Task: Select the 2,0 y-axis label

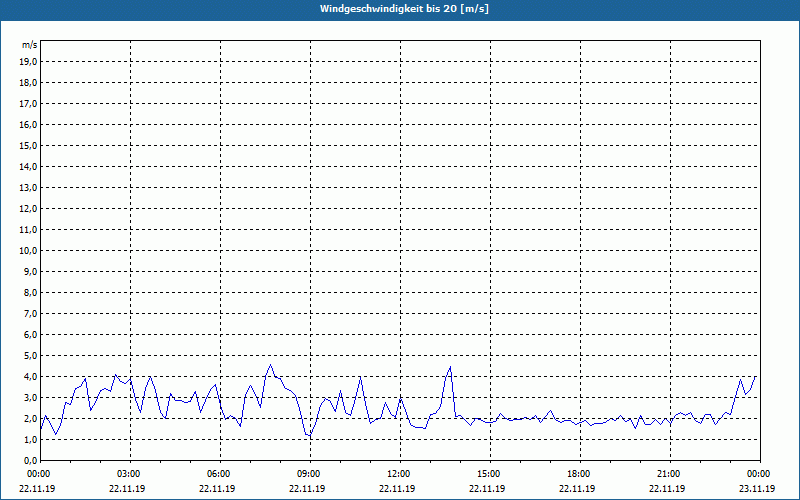Action: (x=32, y=419)
